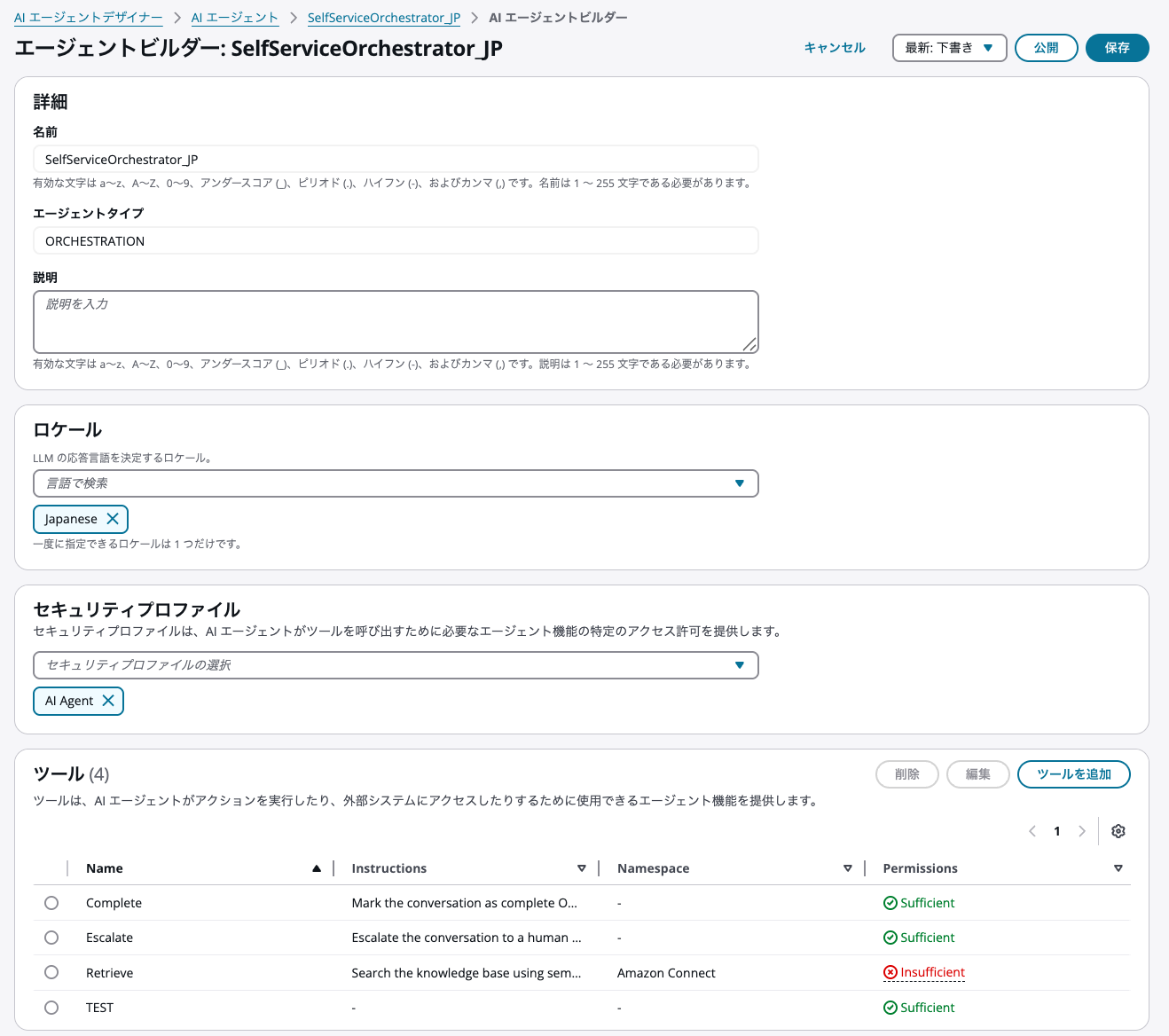Navigate to the AI エージェント breadcrumb
Image resolution: width=1169 pixels, height=1036 pixels.
coord(235,17)
